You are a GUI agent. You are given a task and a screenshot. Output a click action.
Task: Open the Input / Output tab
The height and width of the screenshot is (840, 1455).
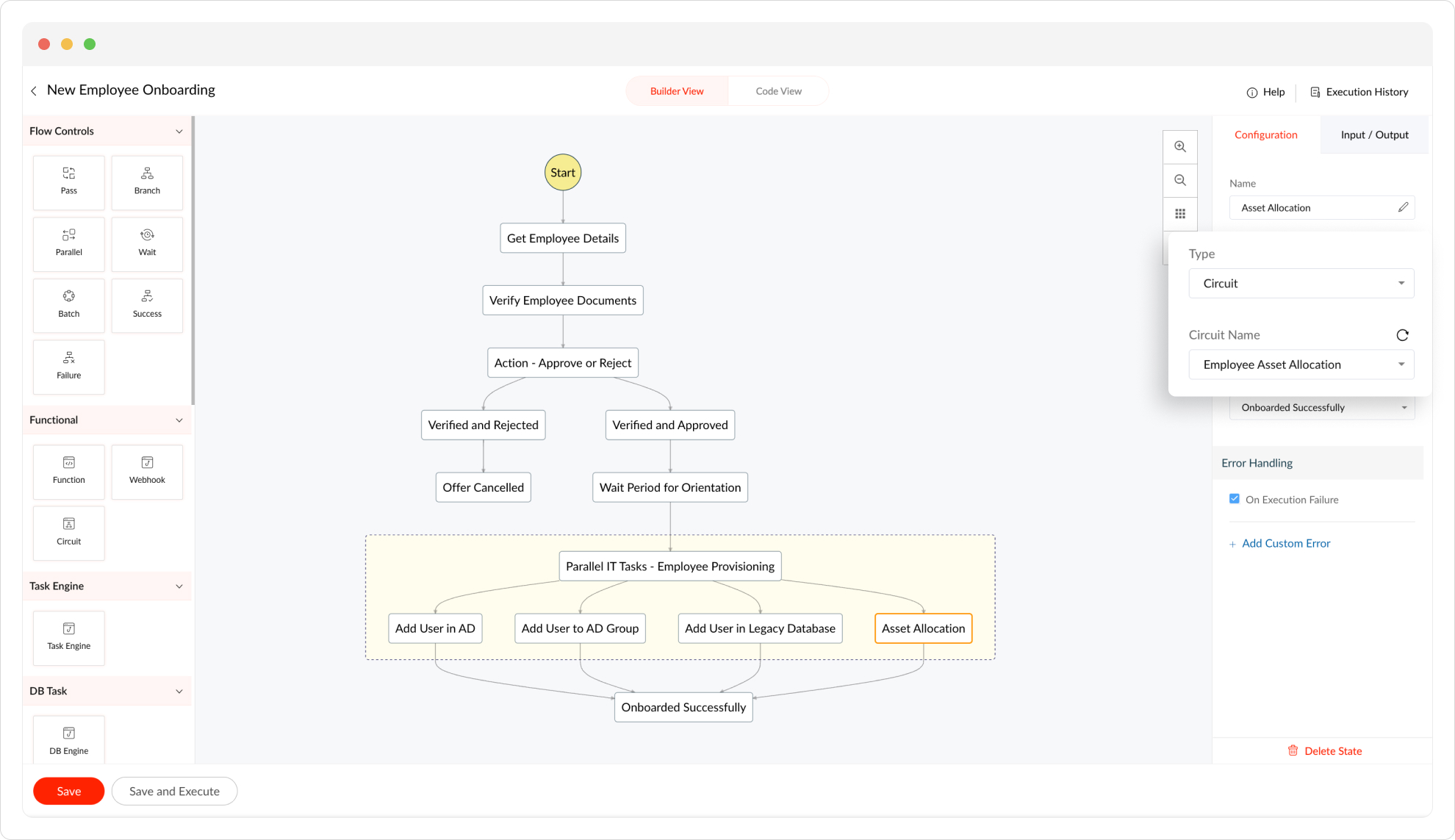coord(1373,134)
